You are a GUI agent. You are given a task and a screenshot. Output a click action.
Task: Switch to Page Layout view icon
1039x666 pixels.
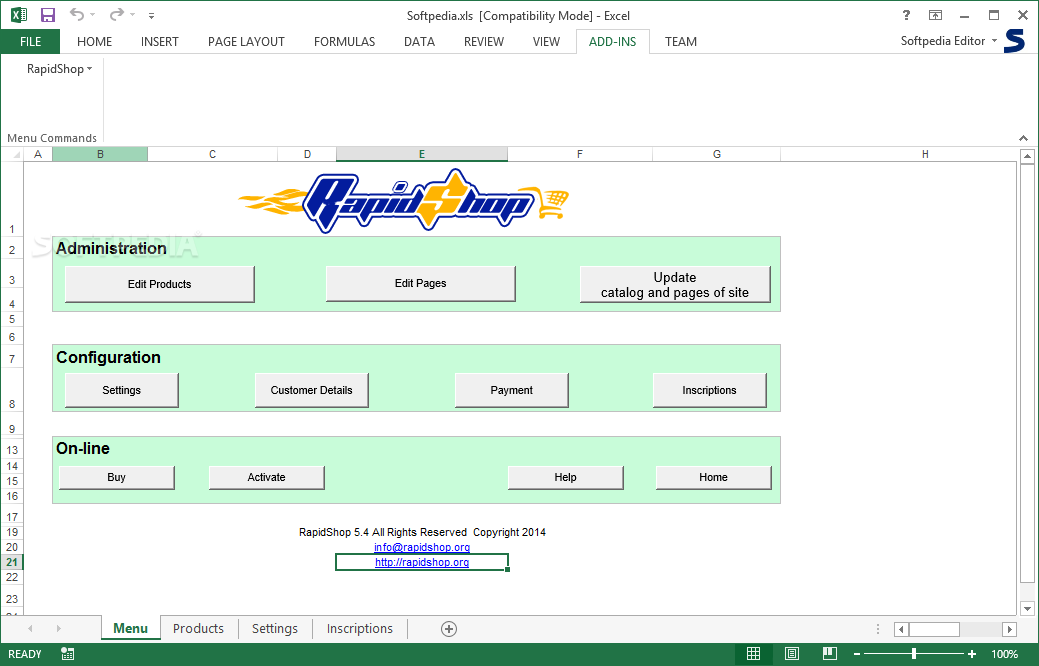(792, 654)
